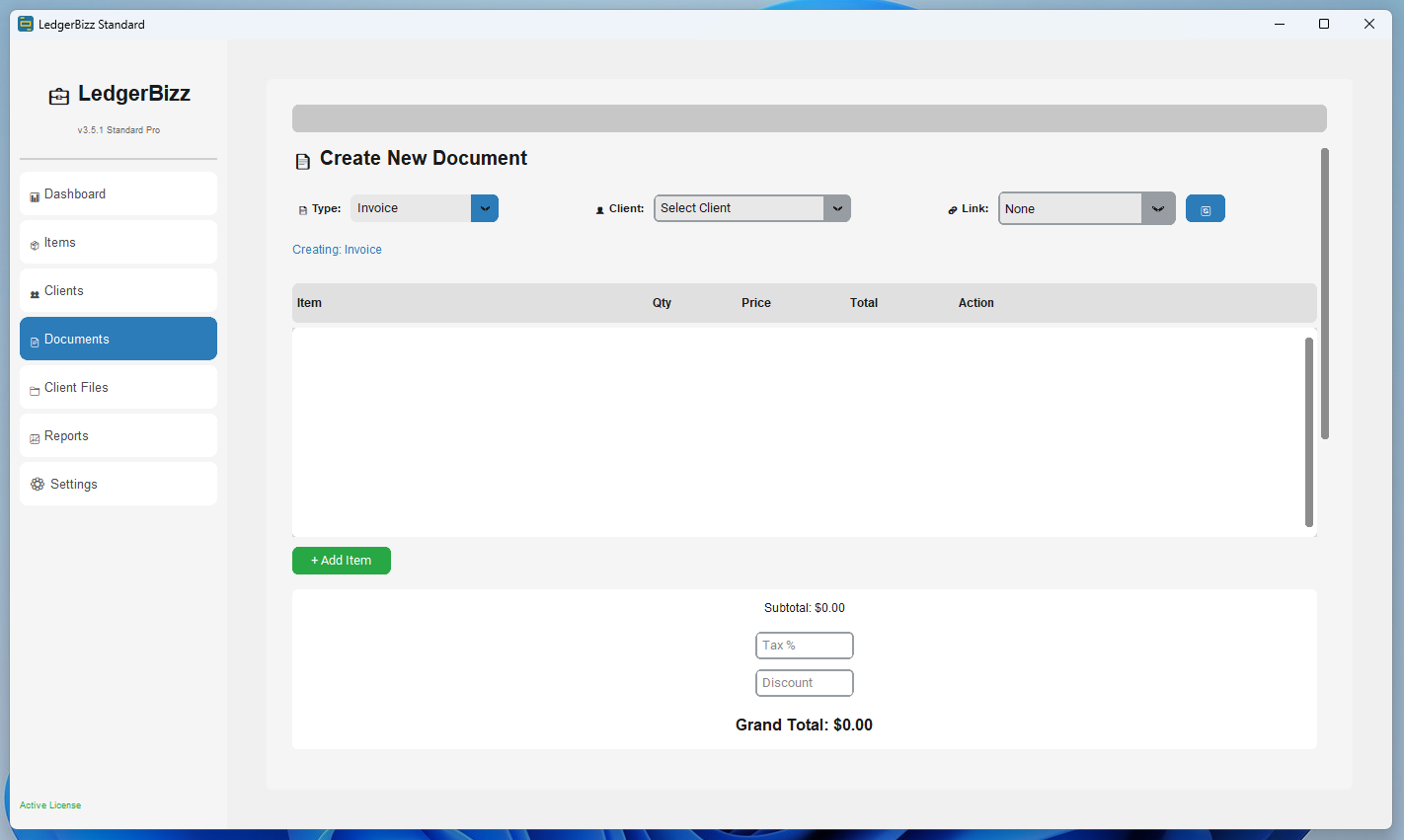Click the Grand Total: $0.00 text
The image size is (1404, 840).
[x=804, y=725]
